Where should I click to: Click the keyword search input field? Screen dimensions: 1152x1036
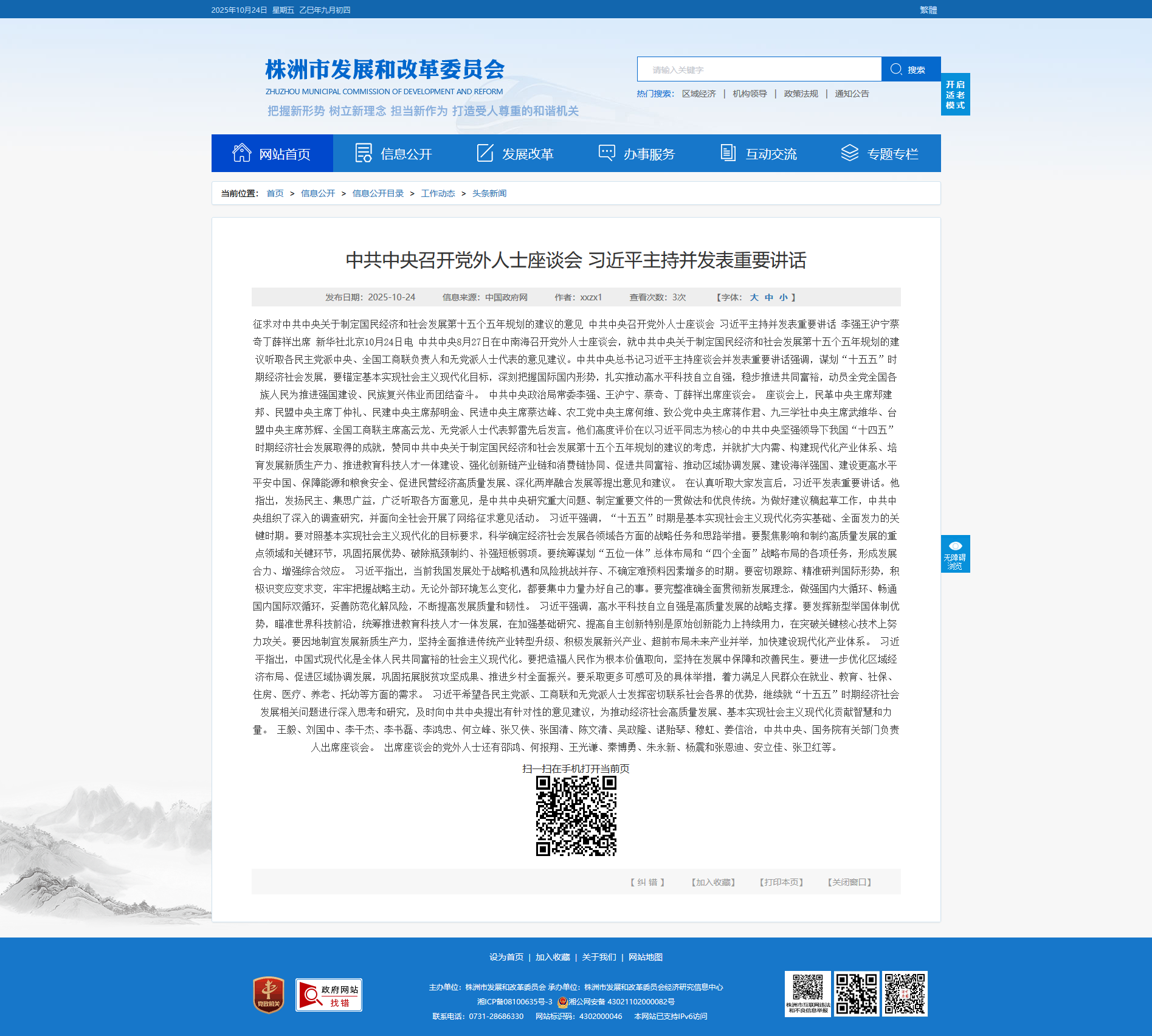pos(759,69)
